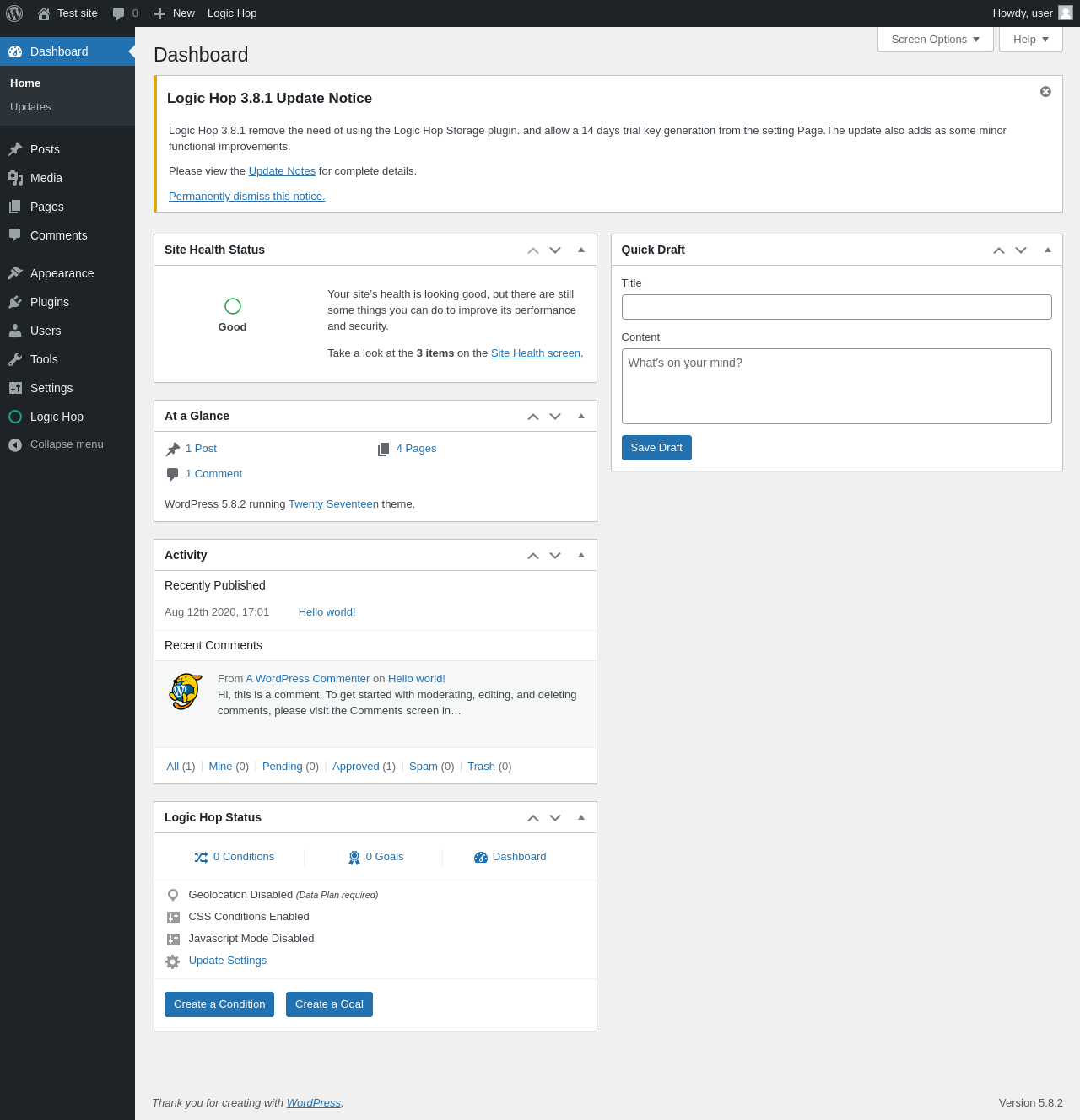Image resolution: width=1080 pixels, height=1120 pixels.
Task: Collapse the Logic Hop Status panel
Action: click(x=581, y=817)
